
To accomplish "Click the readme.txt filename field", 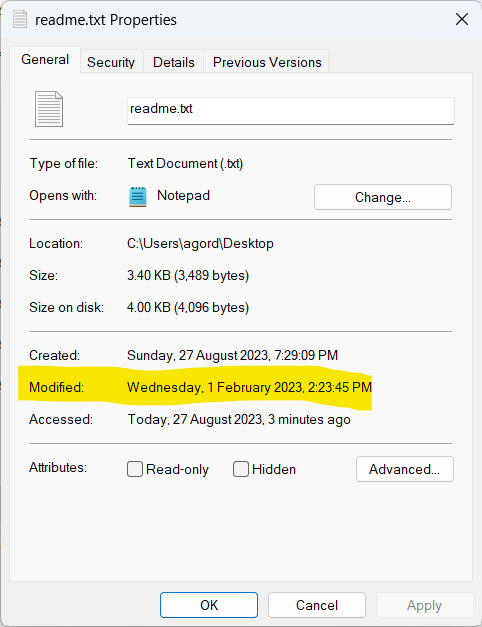I will click(x=291, y=111).
